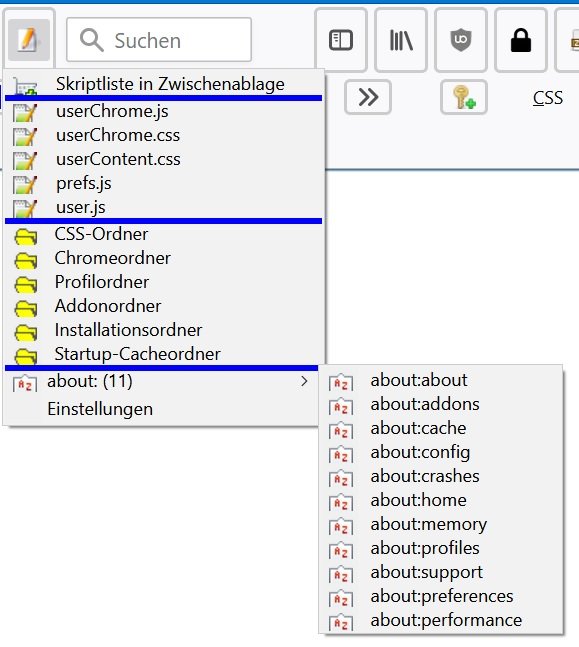The image size is (579, 647).
Task: Click the CSS toolbar button
Action: [x=548, y=98]
